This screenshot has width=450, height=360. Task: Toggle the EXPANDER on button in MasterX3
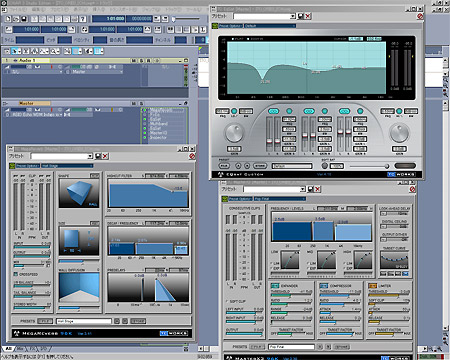click(x=275, y=286)
